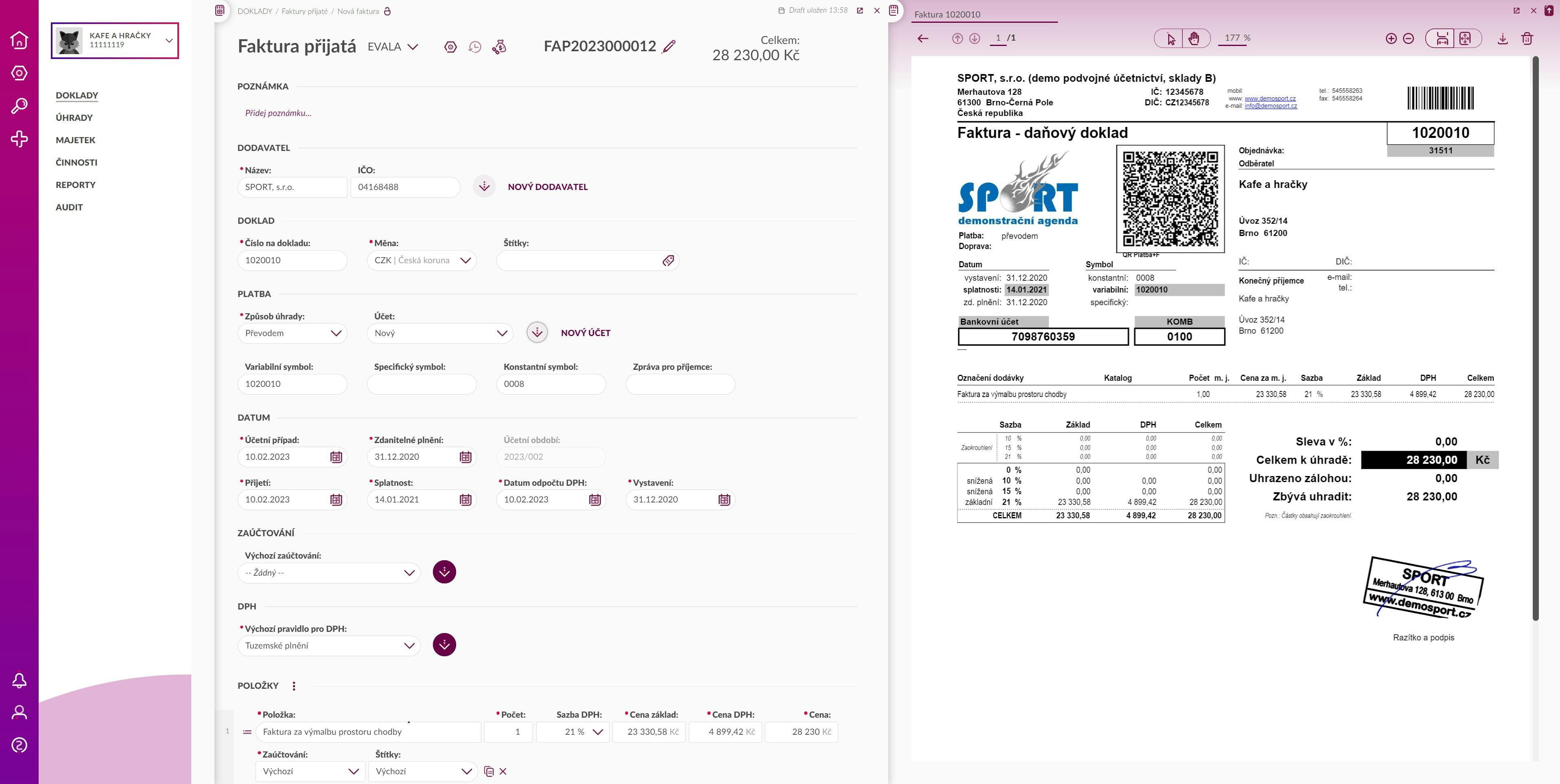The image size is (1560, 784).
Task: Click the hexagon settings icon in sidebar
Action: click(x=20, y=73)
